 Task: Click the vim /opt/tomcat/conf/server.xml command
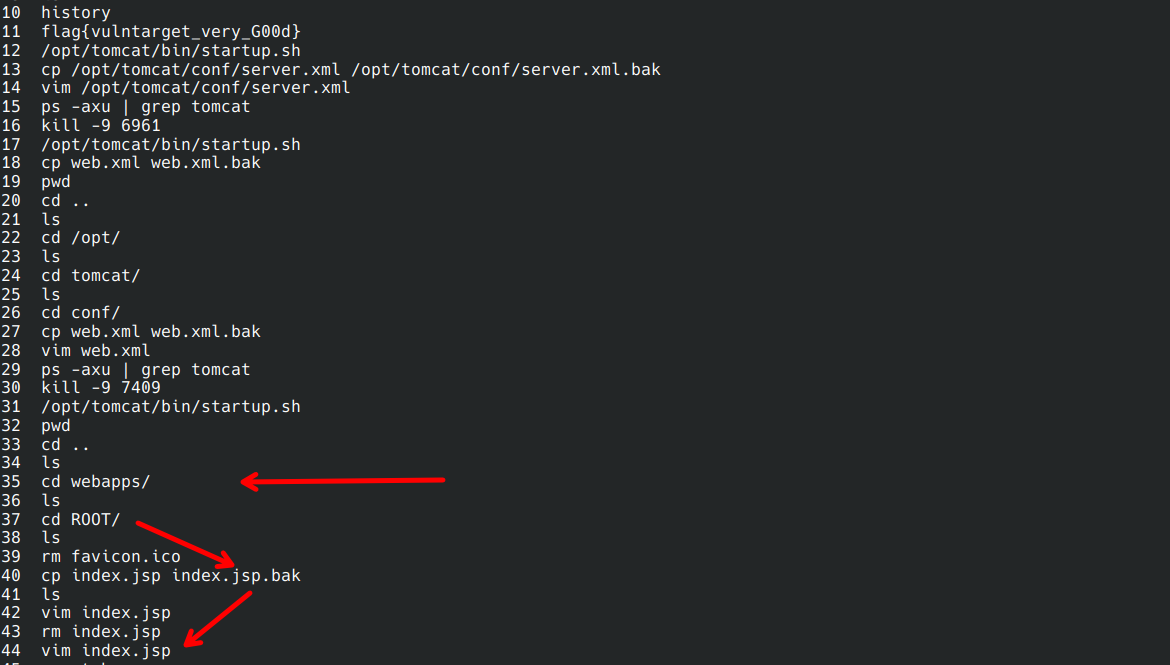196,88
